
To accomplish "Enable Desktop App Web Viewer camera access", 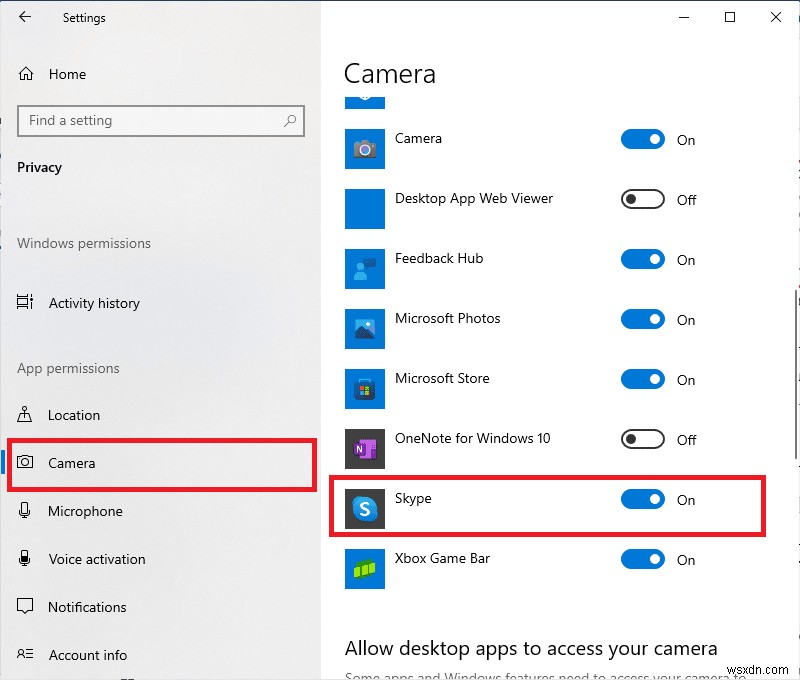I will pos(642,199).
